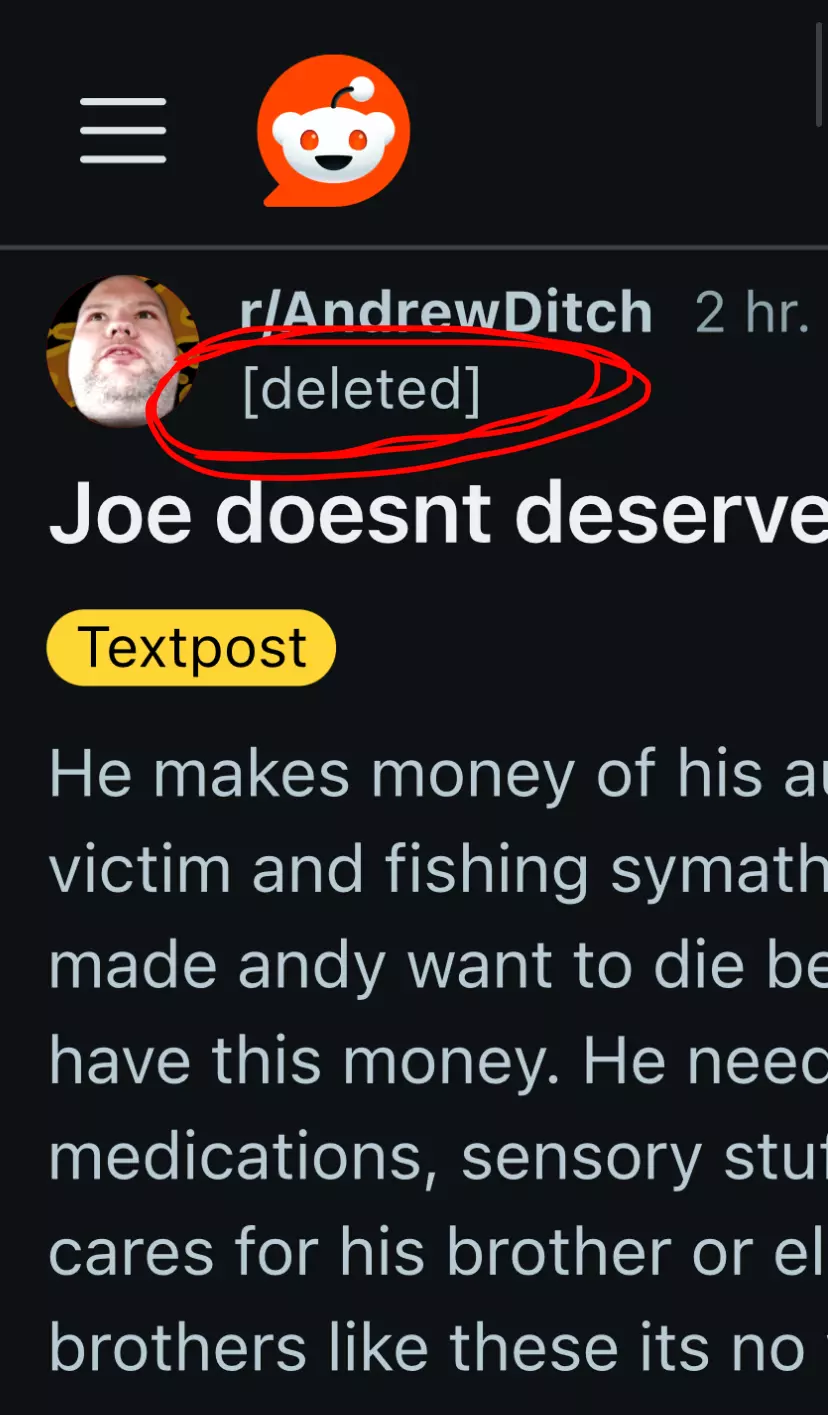This screenshot has height=1415, width=828.
Task: Open the hamburger navigation menu
Action: pyautogui.click(x=123, y=131)
